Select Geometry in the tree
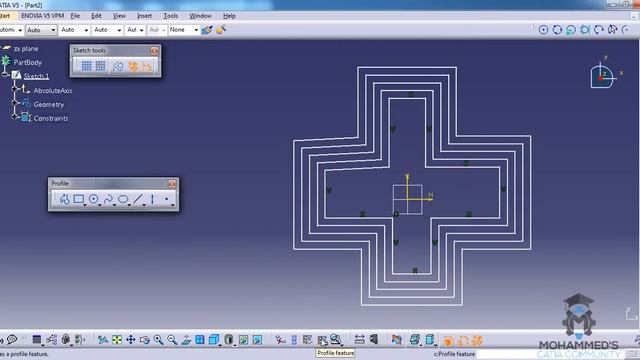 tap(49, 104)
